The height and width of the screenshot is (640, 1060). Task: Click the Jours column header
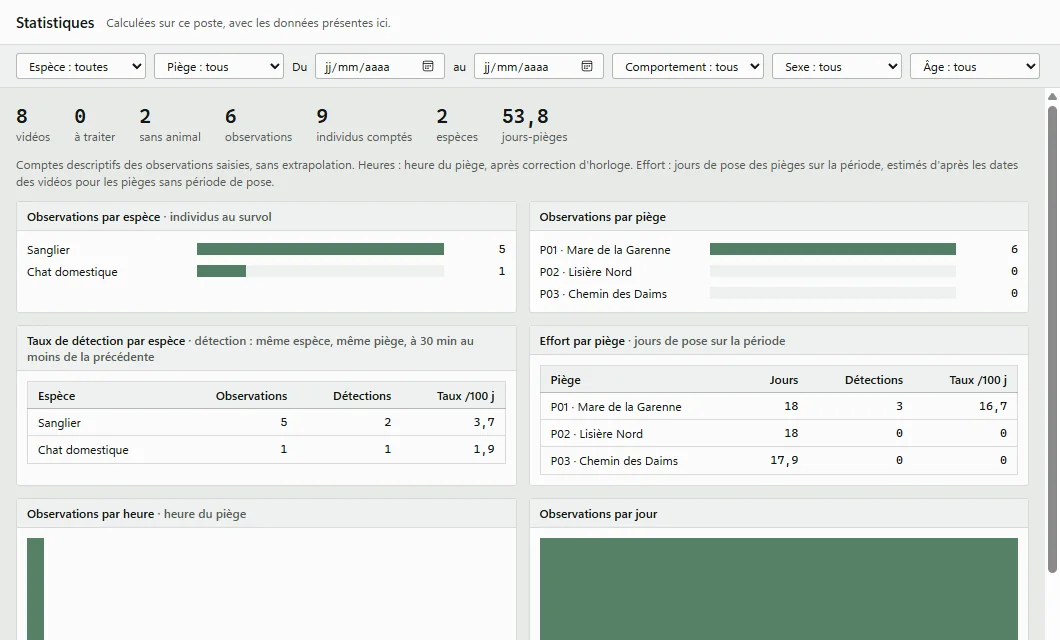[x=784, y=380]
